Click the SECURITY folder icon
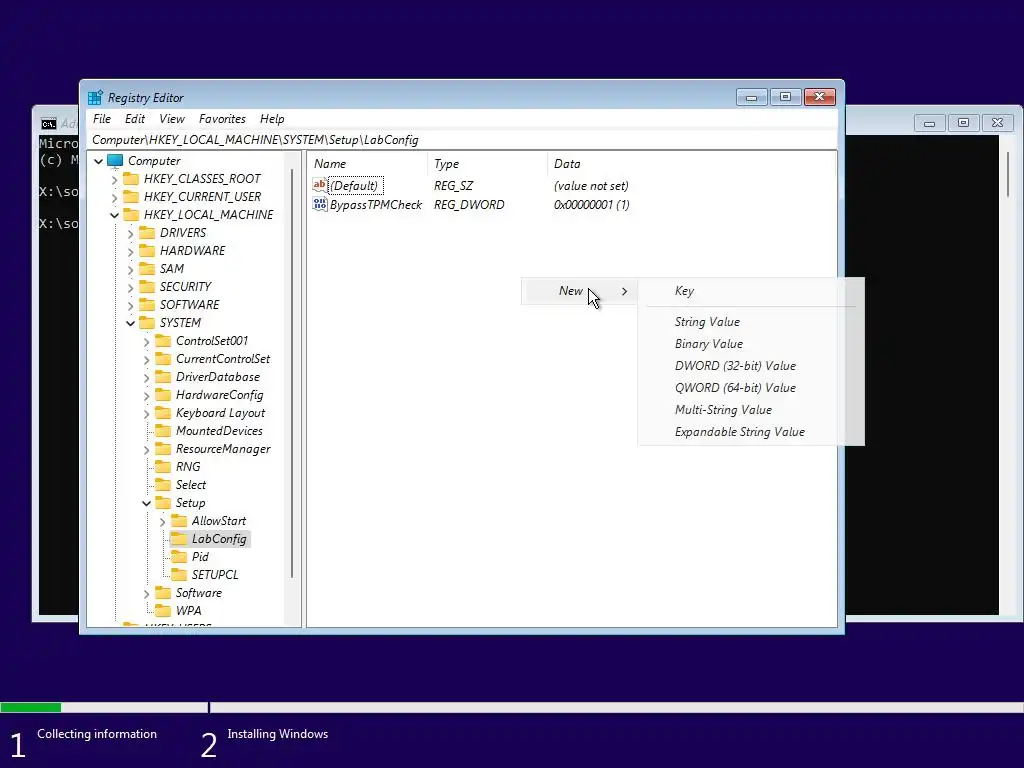The height and width of the screenshot is (768, 1024). pyautogui.click(x=148, y=287)
